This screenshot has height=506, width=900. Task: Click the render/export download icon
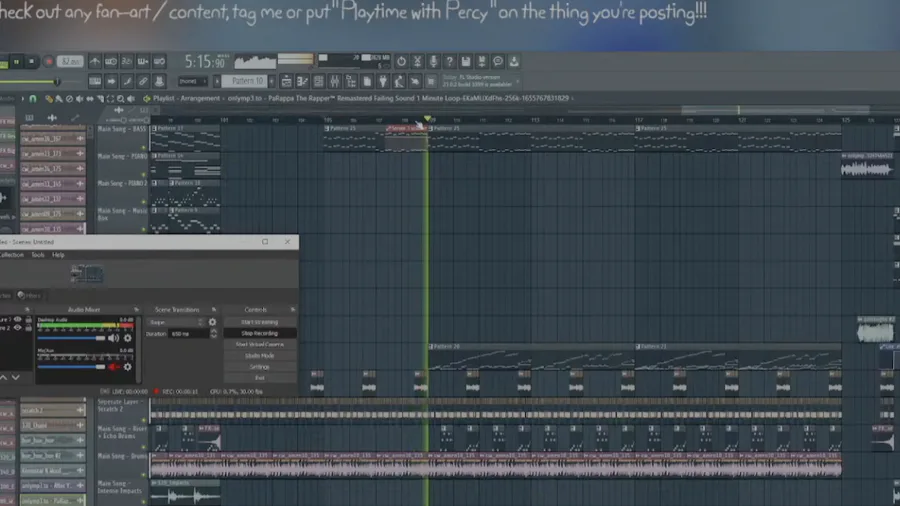point(514,61)
